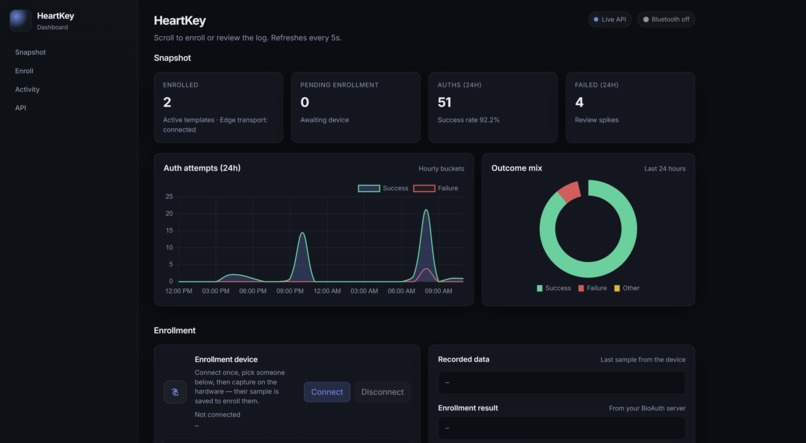Screen dimensions: 806x443
Task: Click the HeartKey logo icon in sidebar
Action: [x=21, y=21]
